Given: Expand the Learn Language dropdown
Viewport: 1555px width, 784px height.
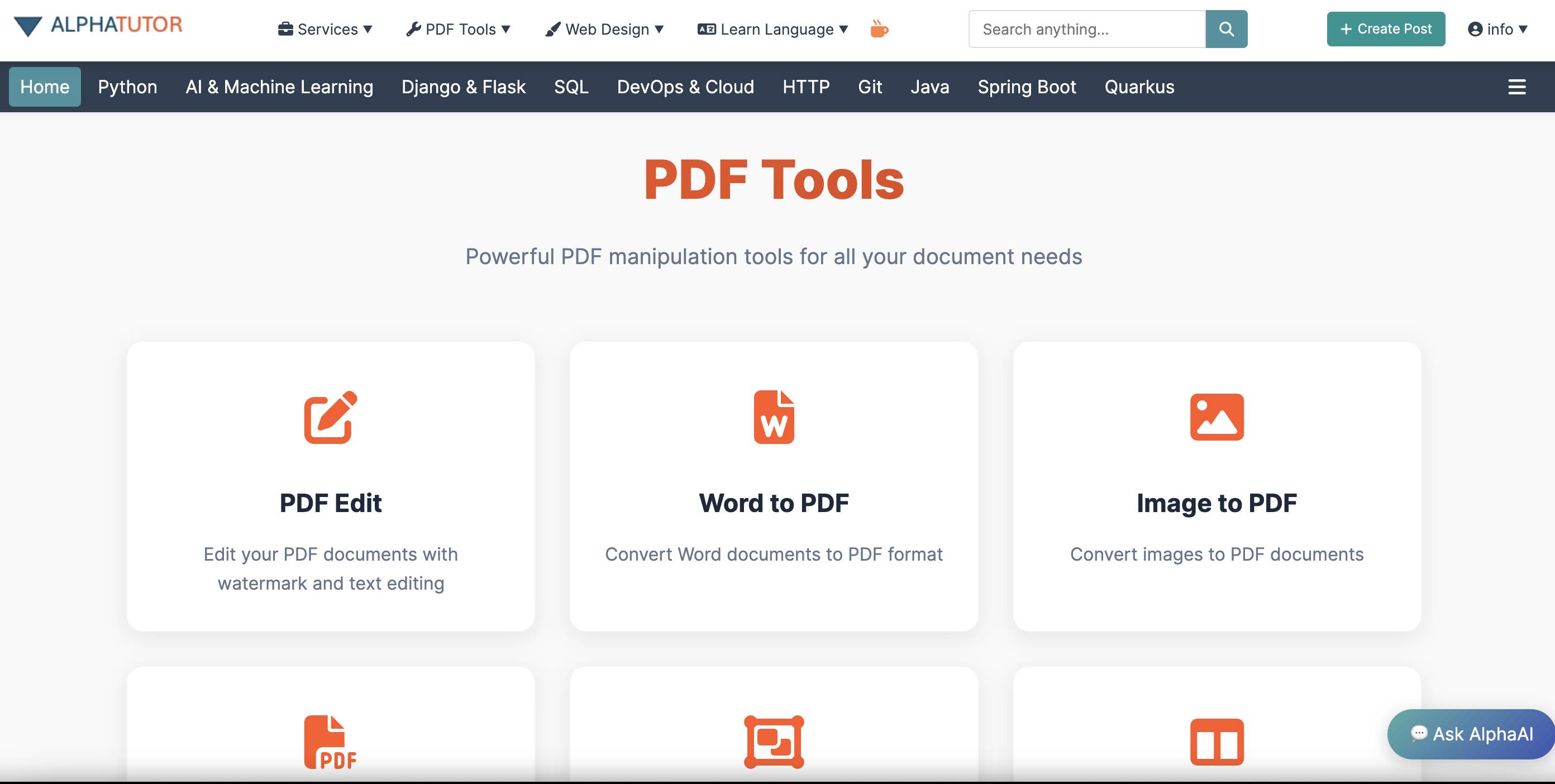Looking at the screenshot, I should [x=772, y=29].
